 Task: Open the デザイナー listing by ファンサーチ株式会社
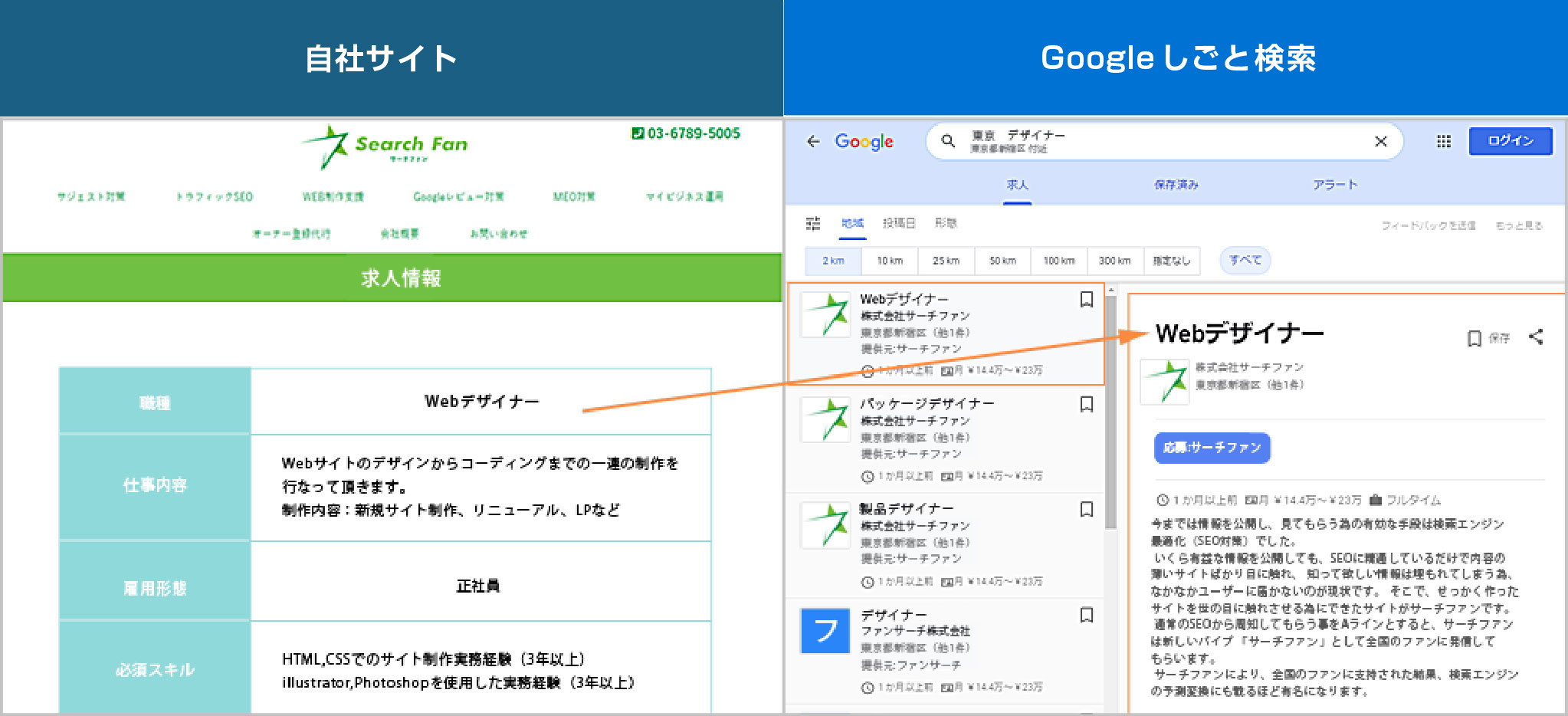(x=894, y=615)
